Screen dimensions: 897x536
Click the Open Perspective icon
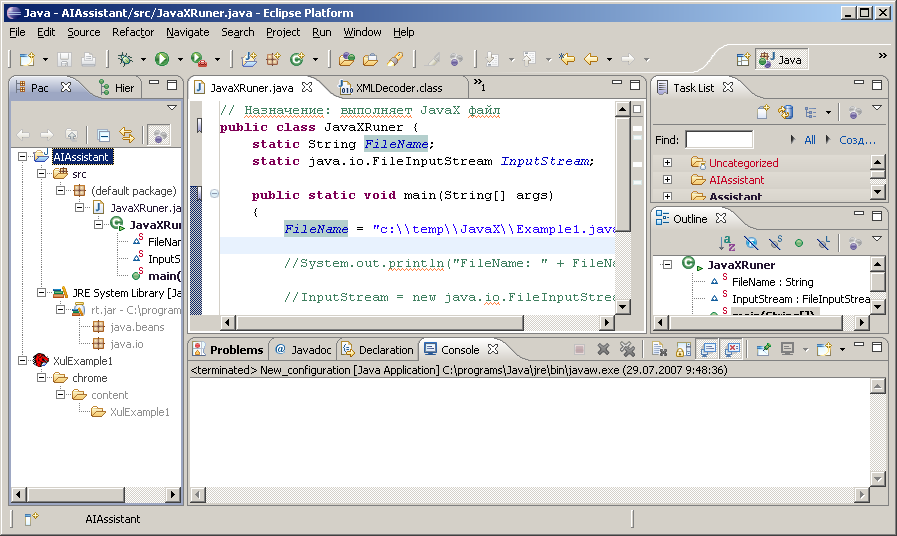(743, 59)
